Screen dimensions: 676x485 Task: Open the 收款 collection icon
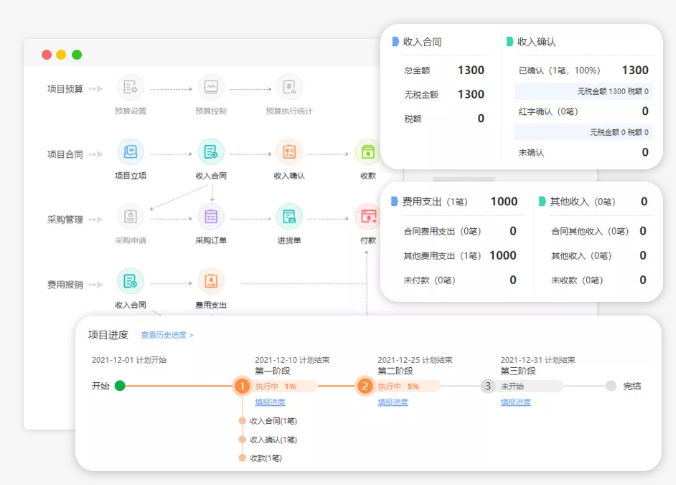368,152
